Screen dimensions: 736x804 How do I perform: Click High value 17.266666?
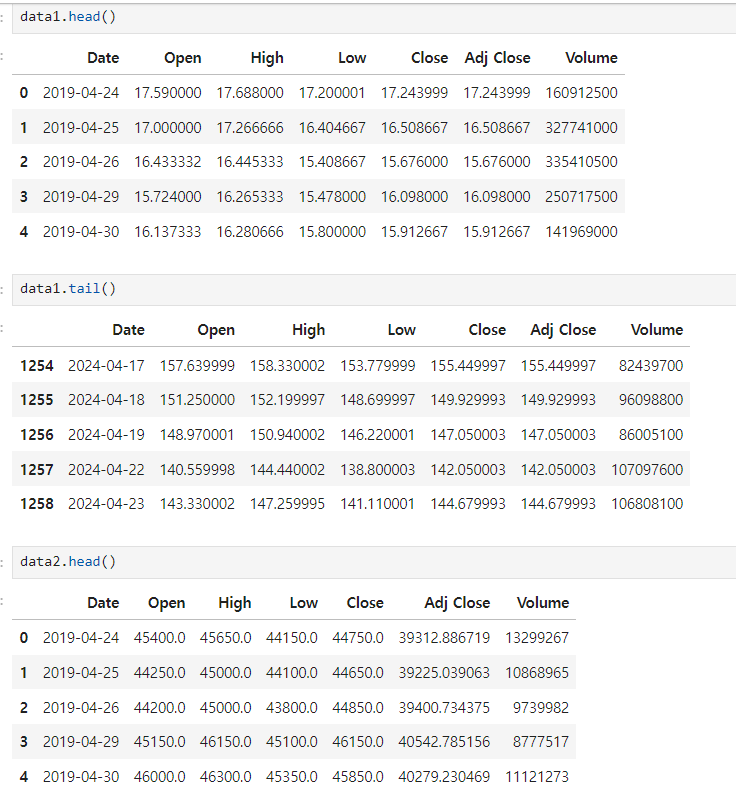pyautogui.click(x=250, y=128)
